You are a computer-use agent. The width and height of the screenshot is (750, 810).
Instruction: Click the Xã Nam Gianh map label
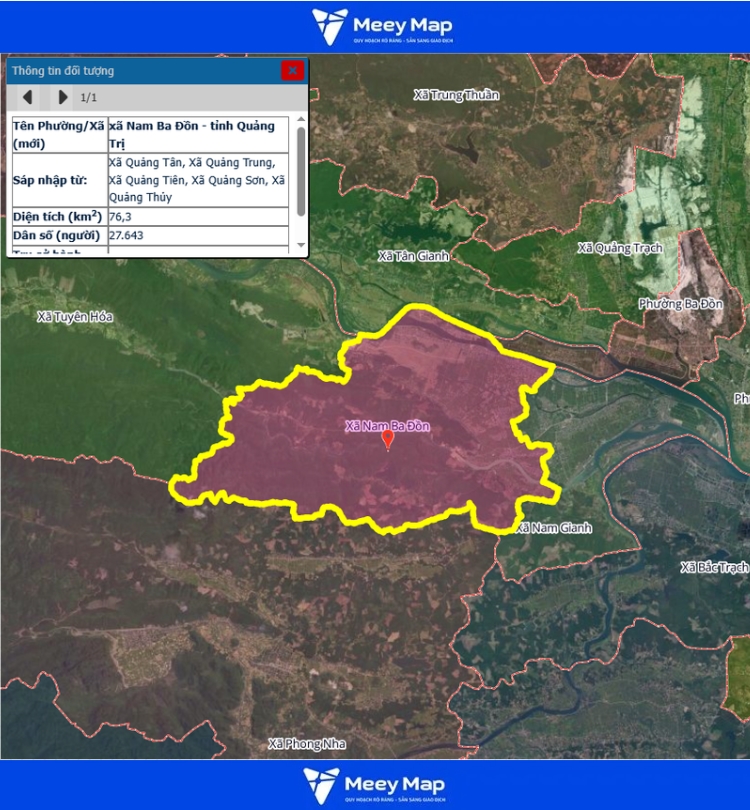(x=554, y=527)
